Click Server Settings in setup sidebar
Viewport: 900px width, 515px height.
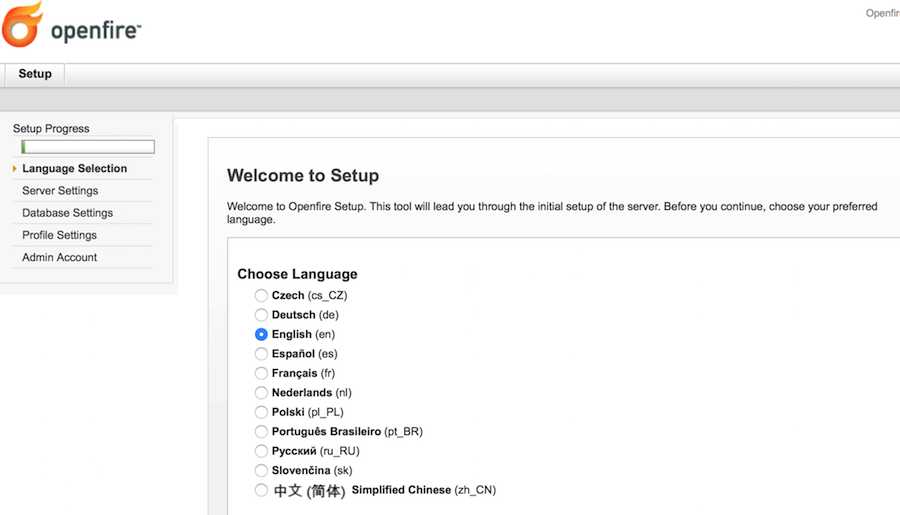60,191
